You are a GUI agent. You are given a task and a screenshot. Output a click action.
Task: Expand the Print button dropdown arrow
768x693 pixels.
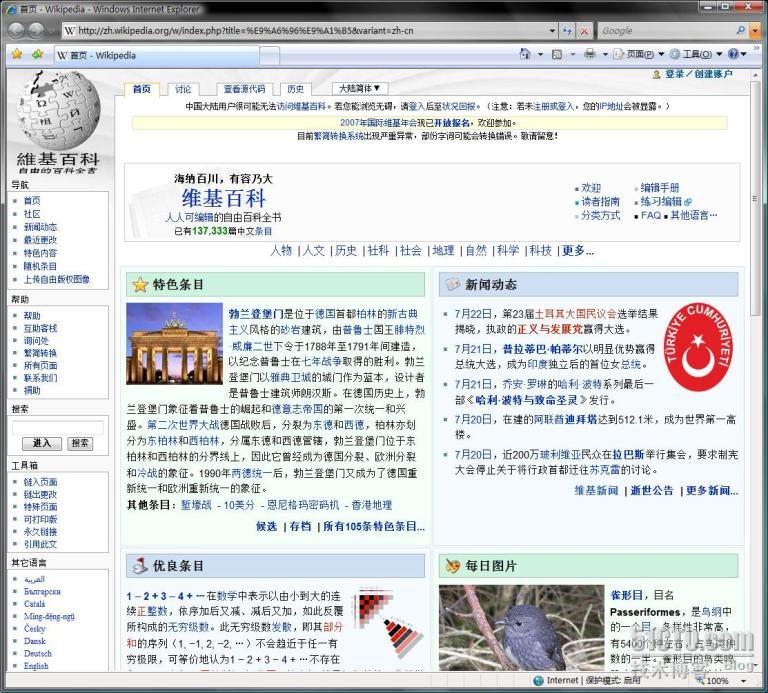(x=605, y=54)
